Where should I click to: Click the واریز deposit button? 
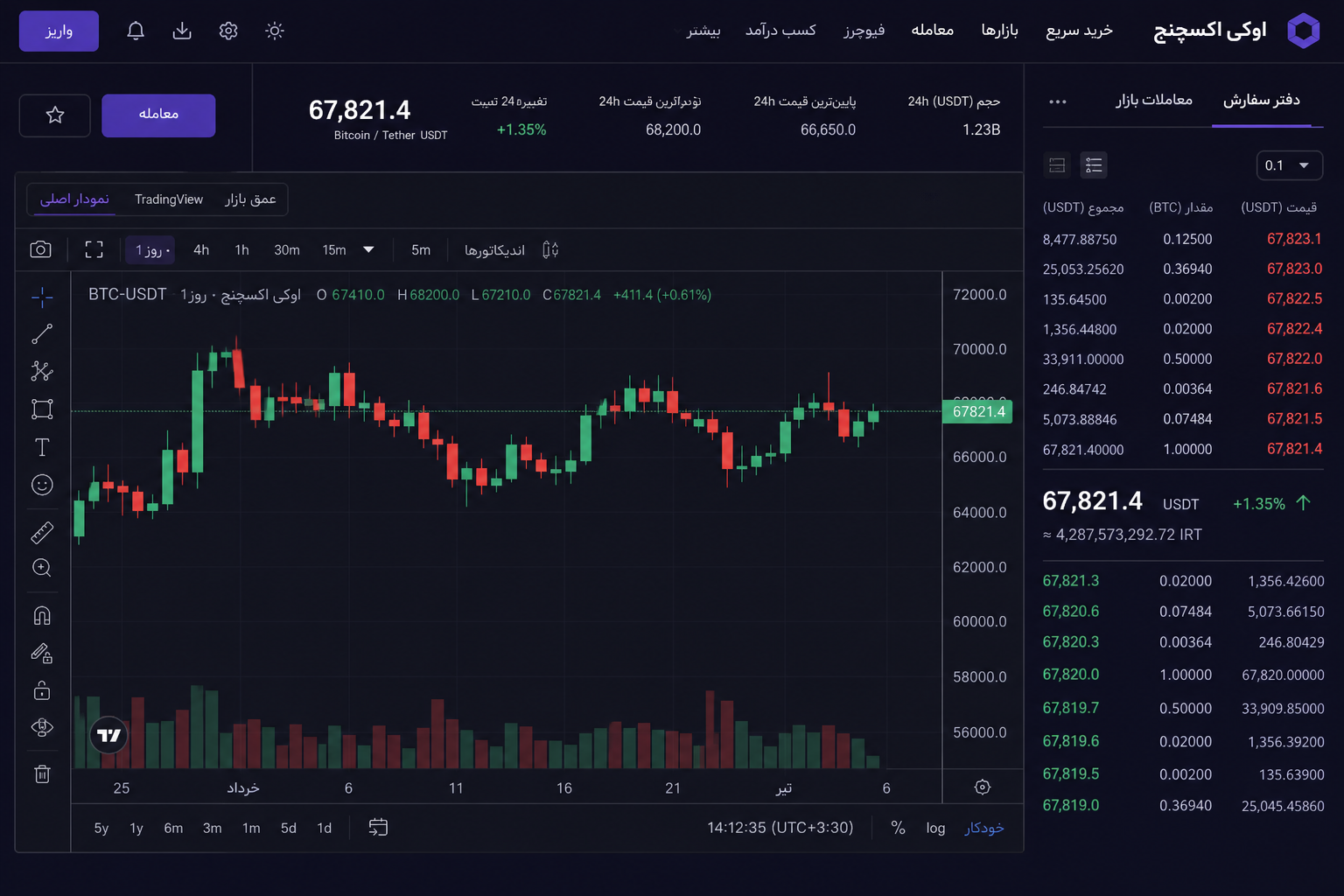59,31
